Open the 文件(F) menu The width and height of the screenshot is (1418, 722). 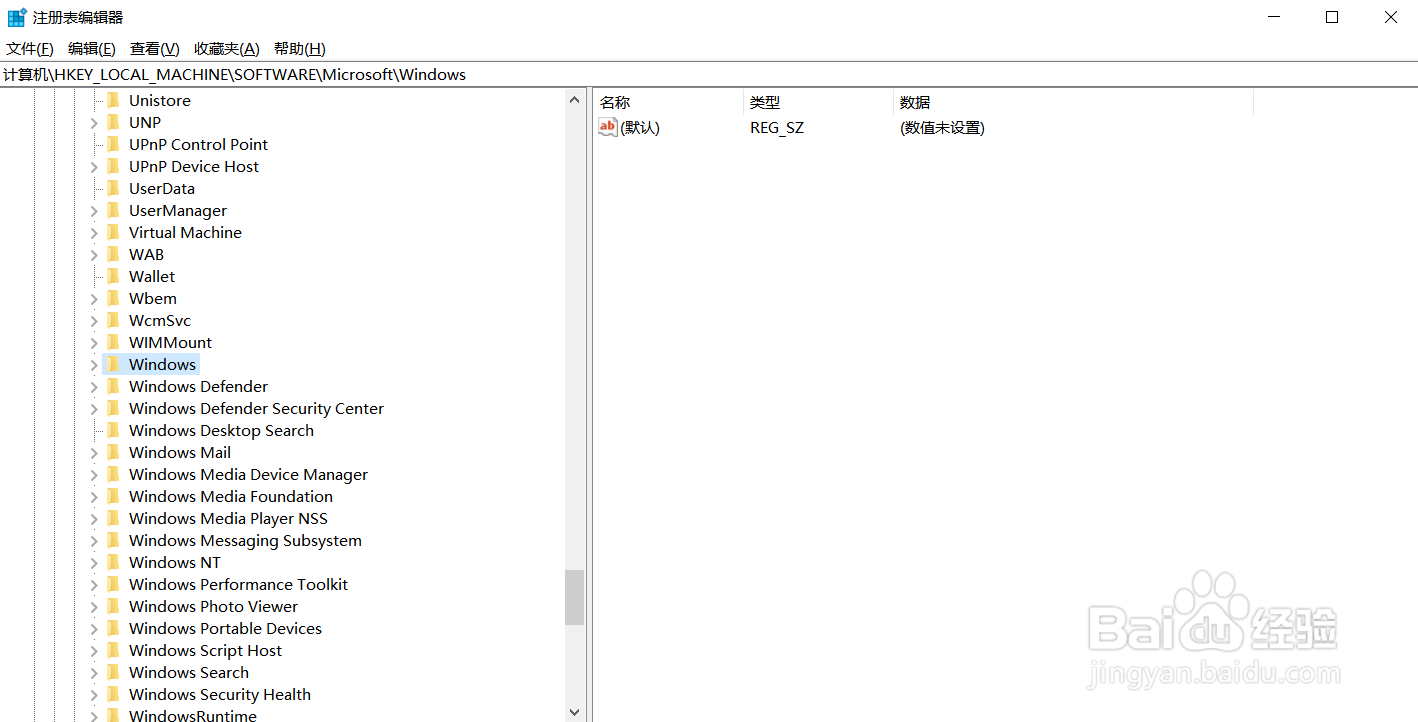pyautogui.click(x=30, y=49)
